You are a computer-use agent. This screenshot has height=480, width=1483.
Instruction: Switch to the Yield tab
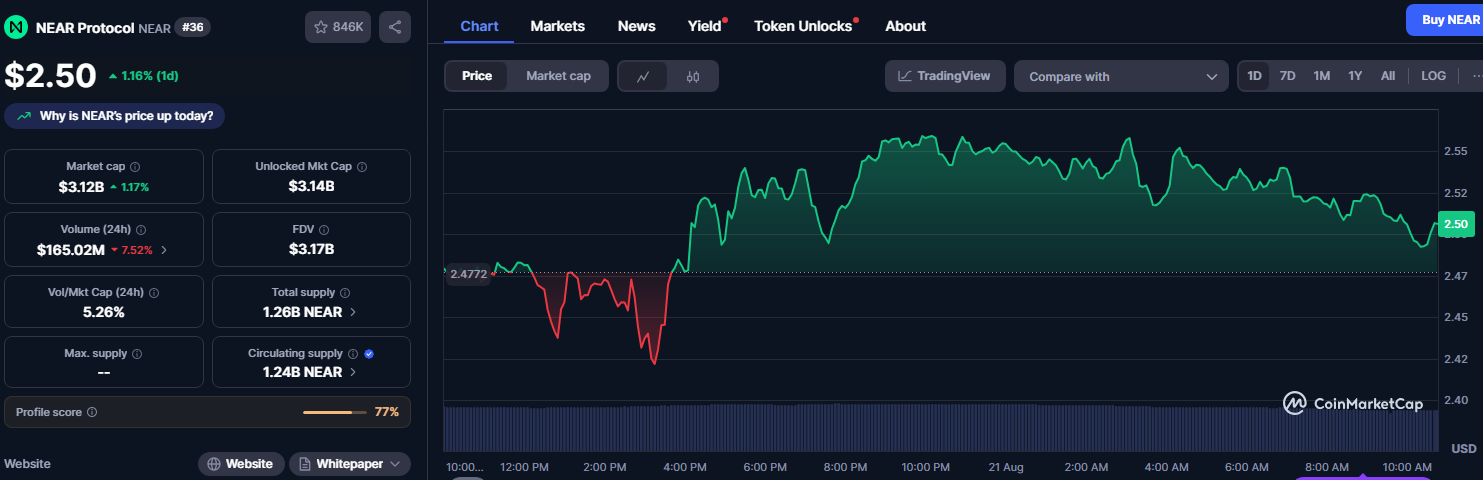click(705, 26)
